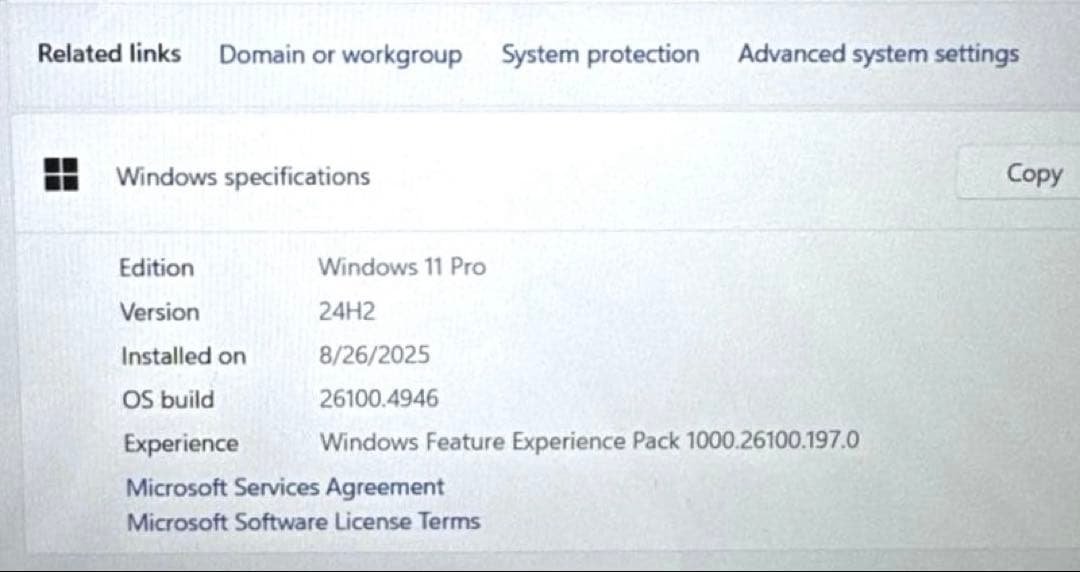Select the Windows 11 Pro edition value
This screenshot has height=572, width=1080.
tap(402, 267)
